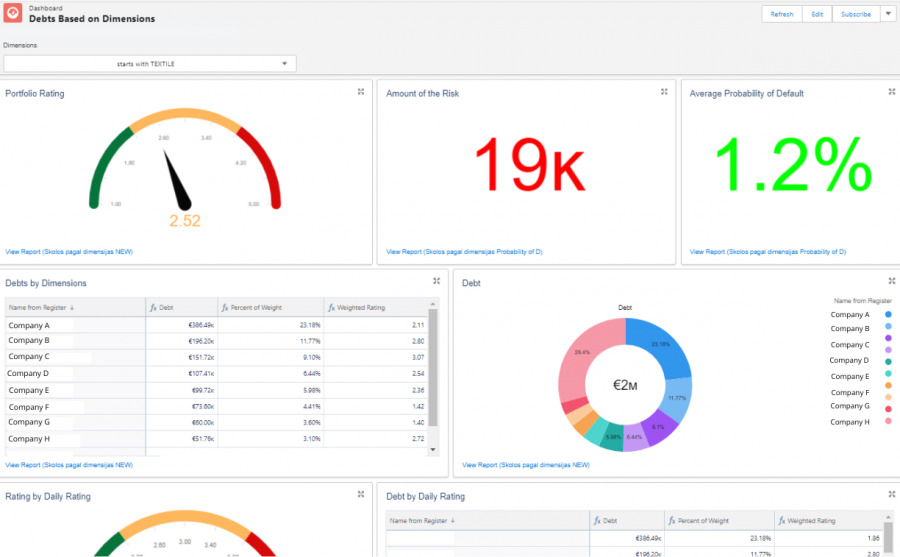Open View Report link under Average Probability of Default

coord(768,252)
